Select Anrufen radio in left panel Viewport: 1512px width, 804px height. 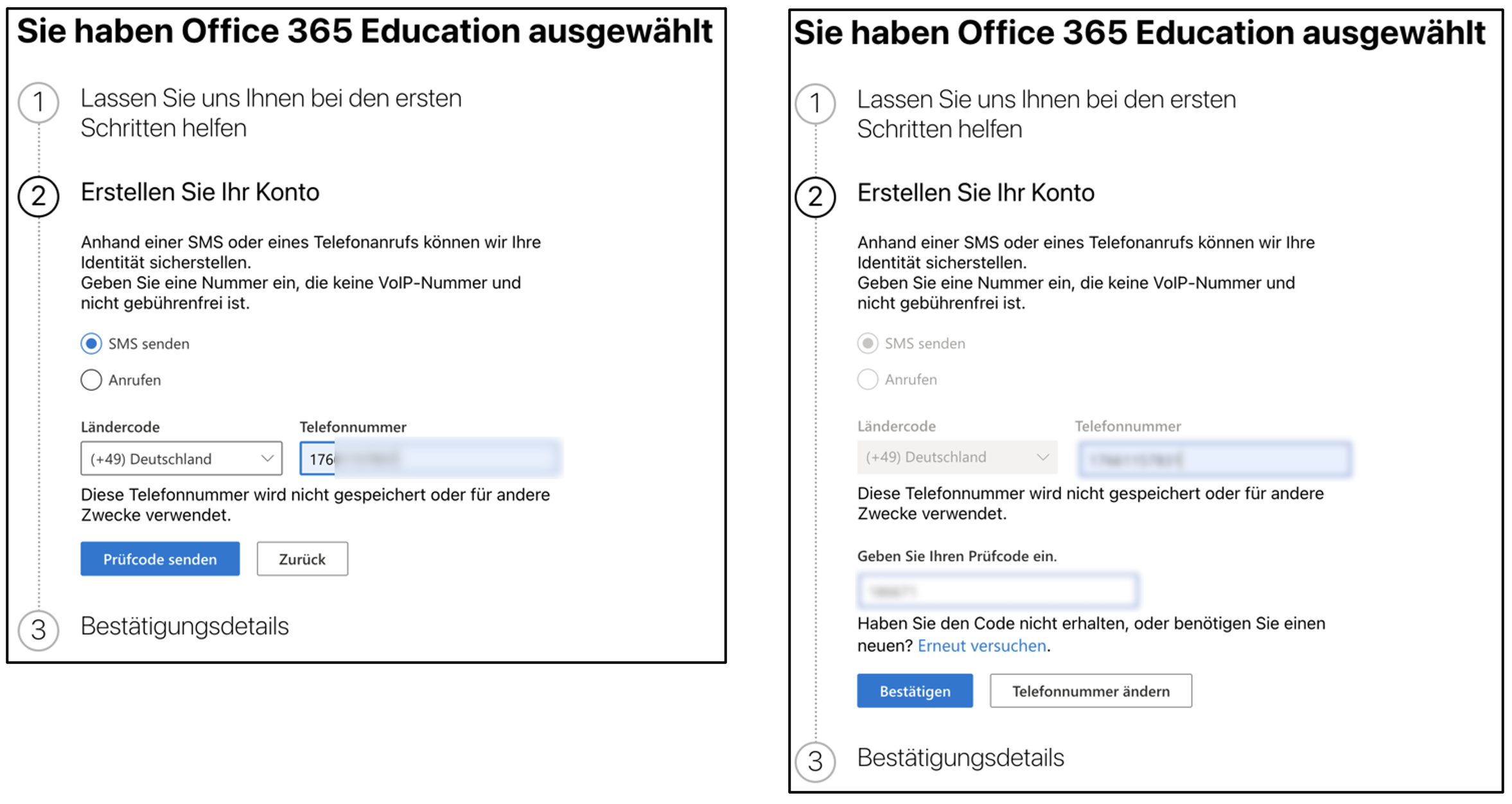[x=91, y=380]
